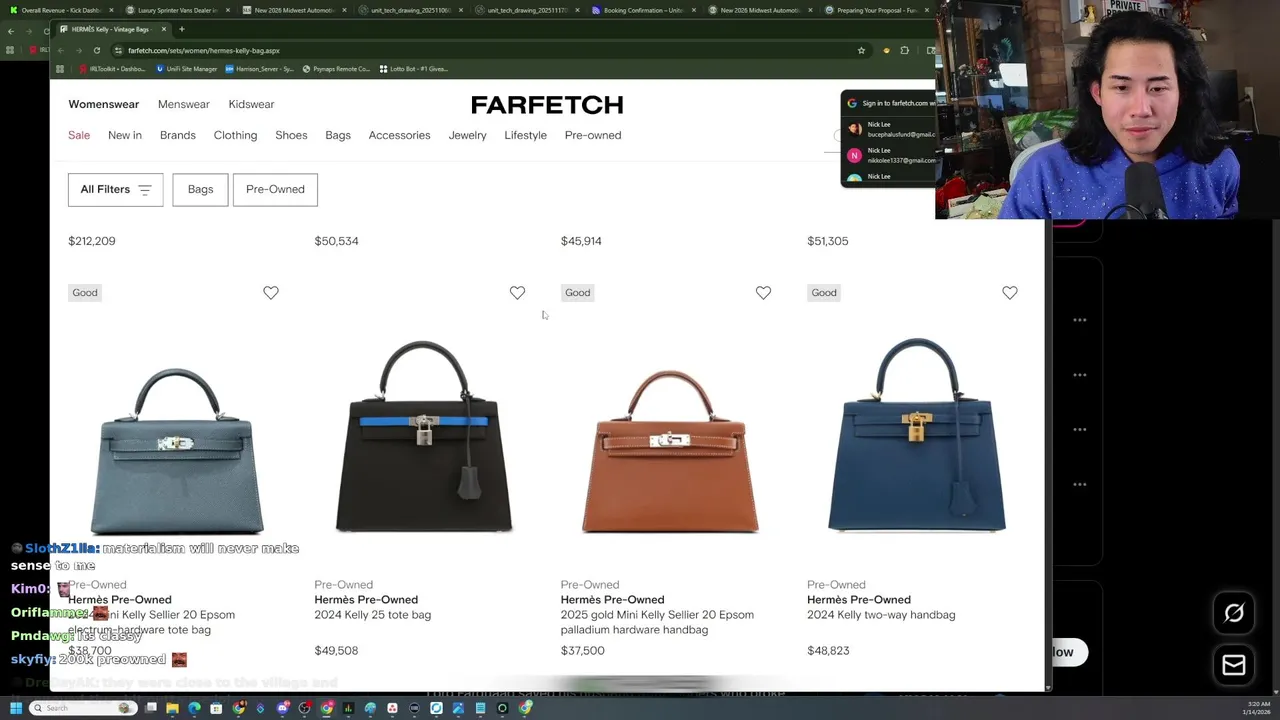Viewport: 1280px width, 720px height.
Task: Switch to the Luxury Sprinter Vans Dealer tab
Action: [177, 10]
